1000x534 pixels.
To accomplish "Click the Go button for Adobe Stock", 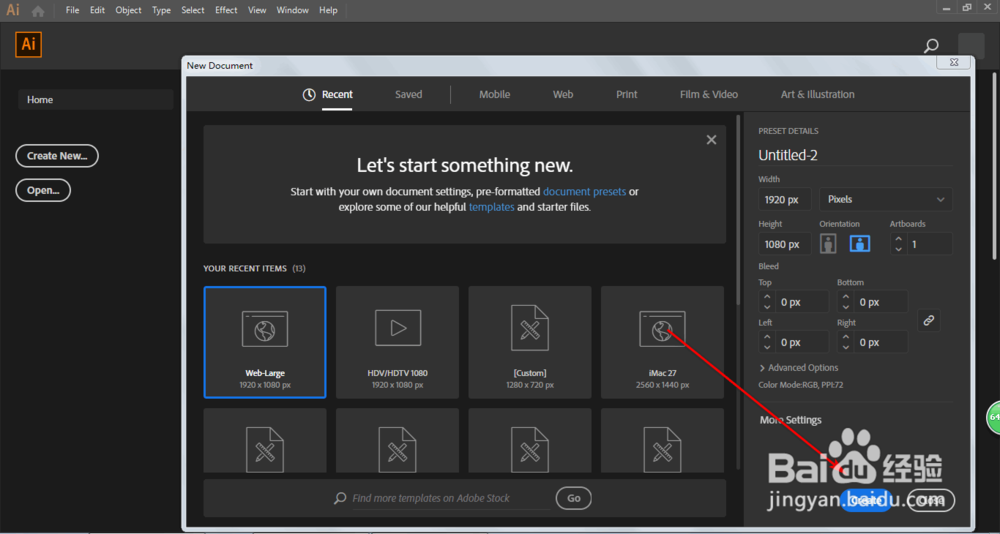I will pos(573,498).
